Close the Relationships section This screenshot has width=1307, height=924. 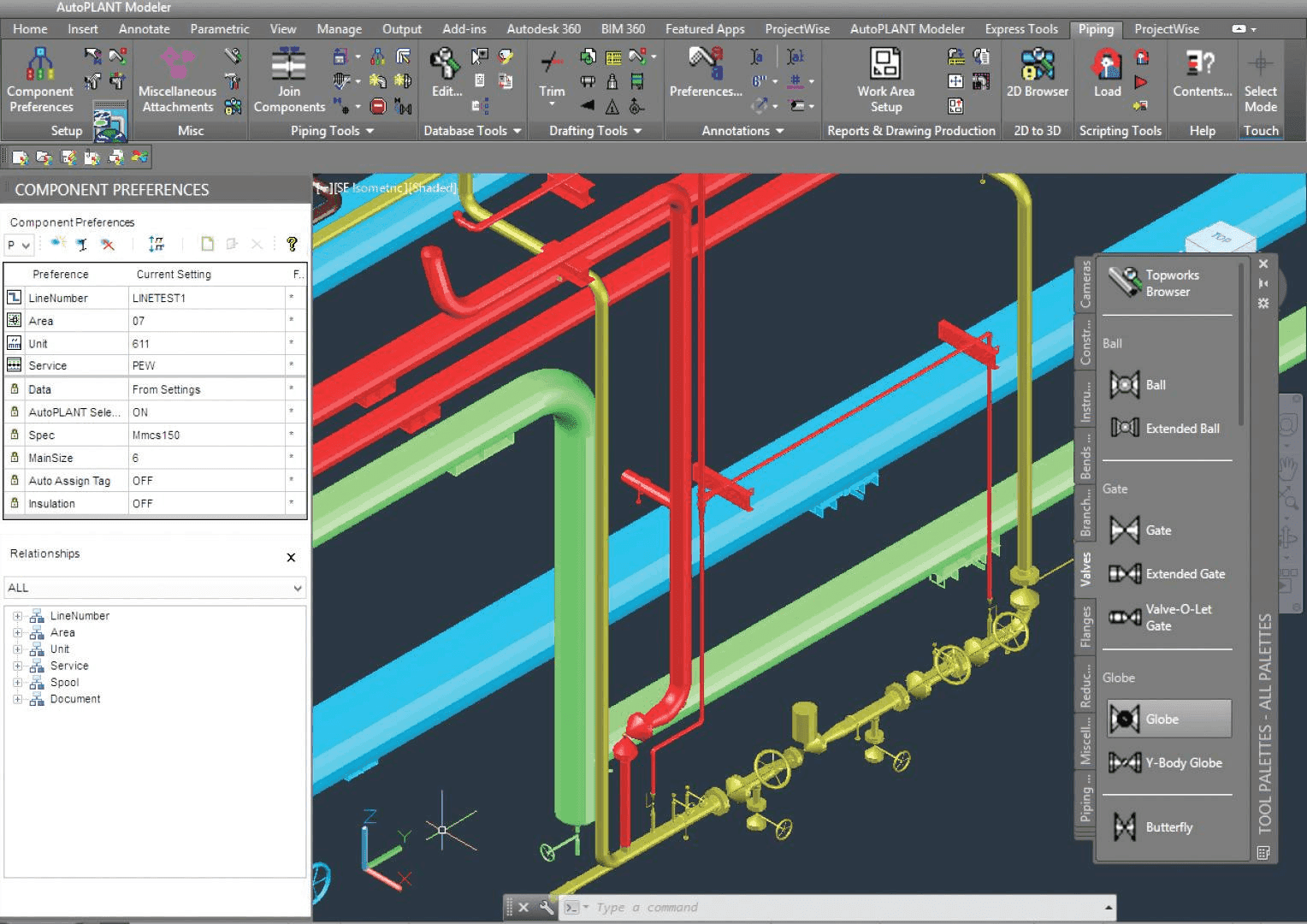[291, 557]
